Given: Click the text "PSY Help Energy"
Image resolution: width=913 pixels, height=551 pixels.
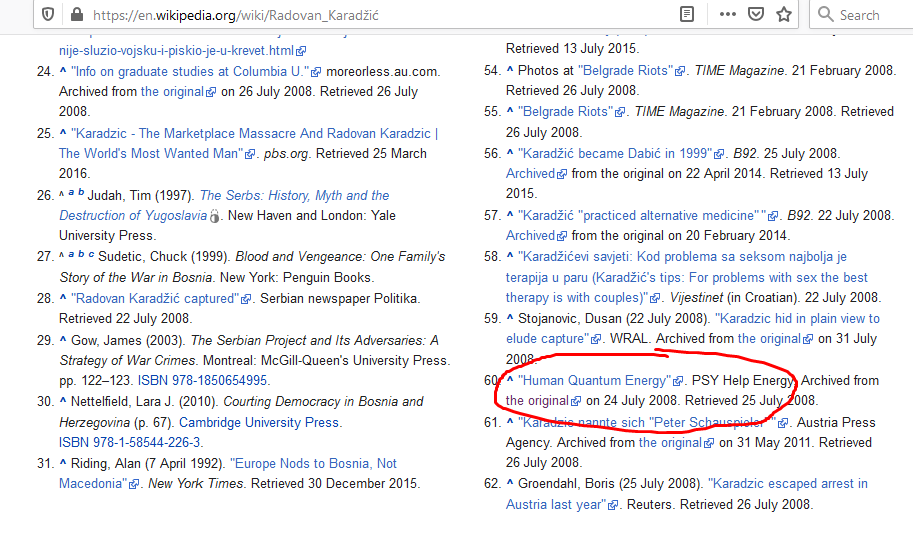Looking at the screenshot, I should click(743, 381).
